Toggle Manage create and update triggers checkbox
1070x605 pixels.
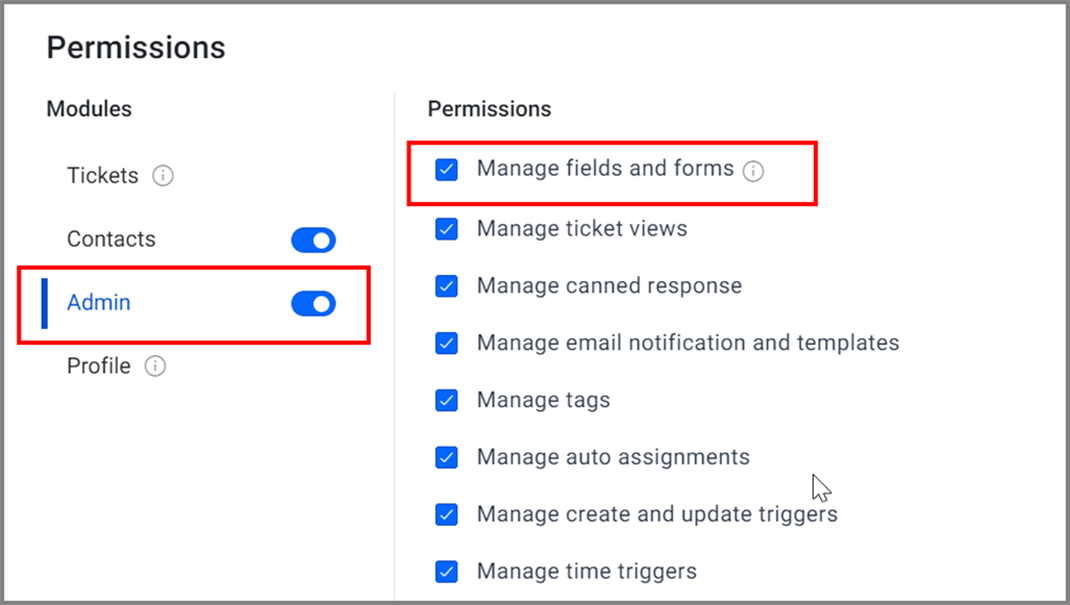447,515
